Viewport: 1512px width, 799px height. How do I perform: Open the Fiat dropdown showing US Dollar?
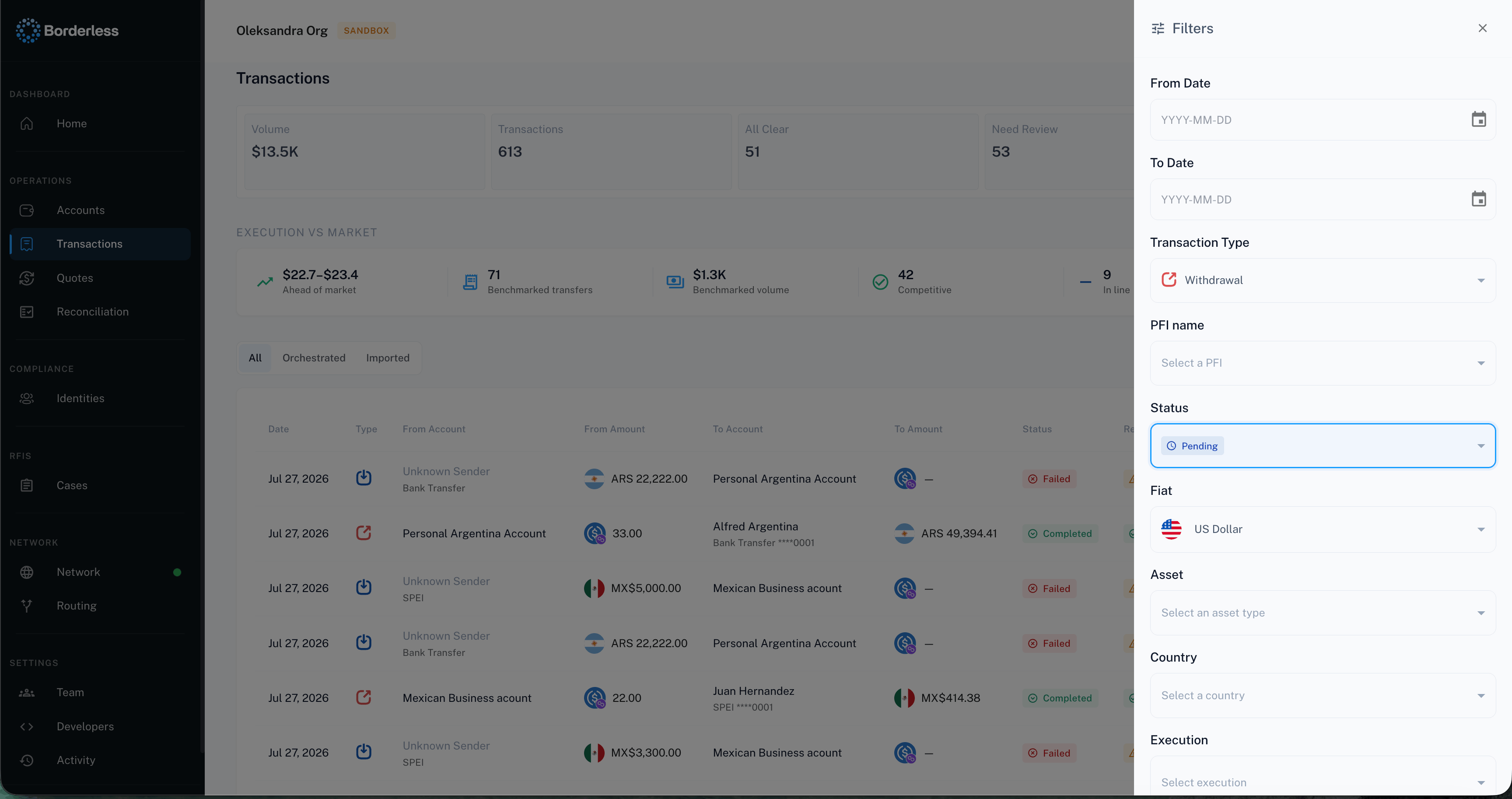pos(1323,529)
